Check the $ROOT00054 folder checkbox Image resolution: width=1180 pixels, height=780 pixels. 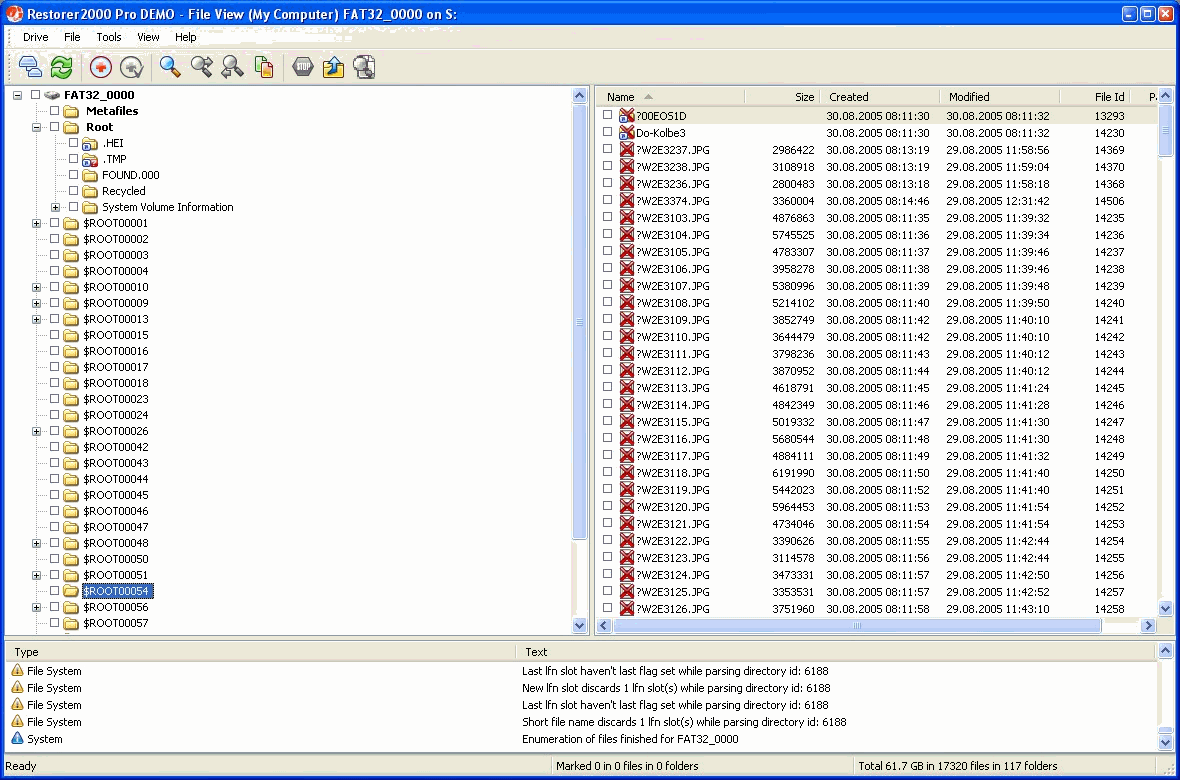pos(54,591)
